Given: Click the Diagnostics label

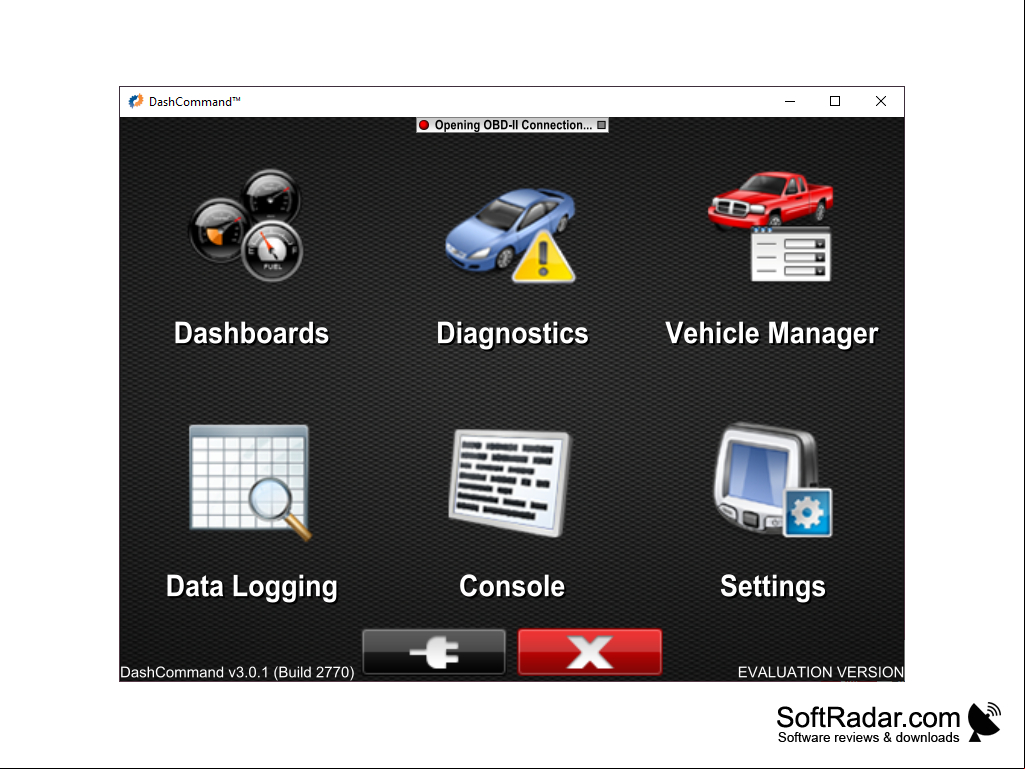Looking at the screenshot, I should 512,333.
